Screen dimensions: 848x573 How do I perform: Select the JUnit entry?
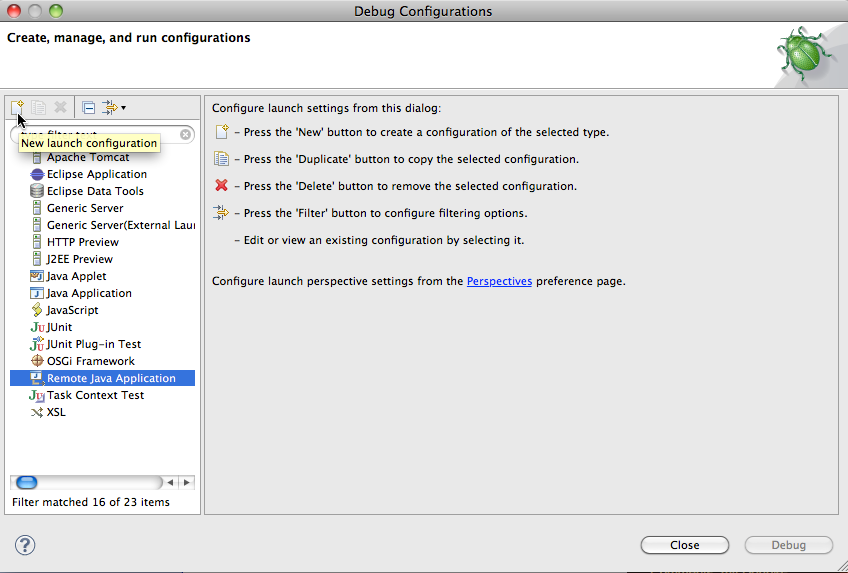point(59,327)
